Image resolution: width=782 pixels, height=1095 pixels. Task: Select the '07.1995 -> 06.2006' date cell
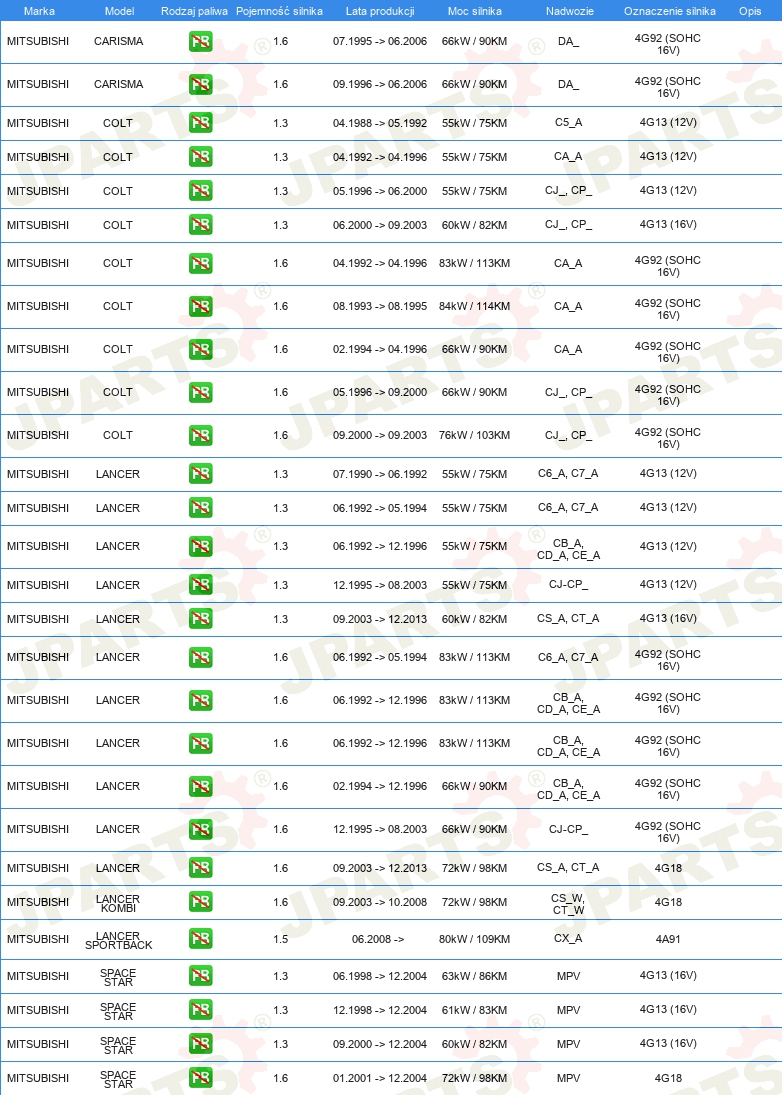pos(380,41)
